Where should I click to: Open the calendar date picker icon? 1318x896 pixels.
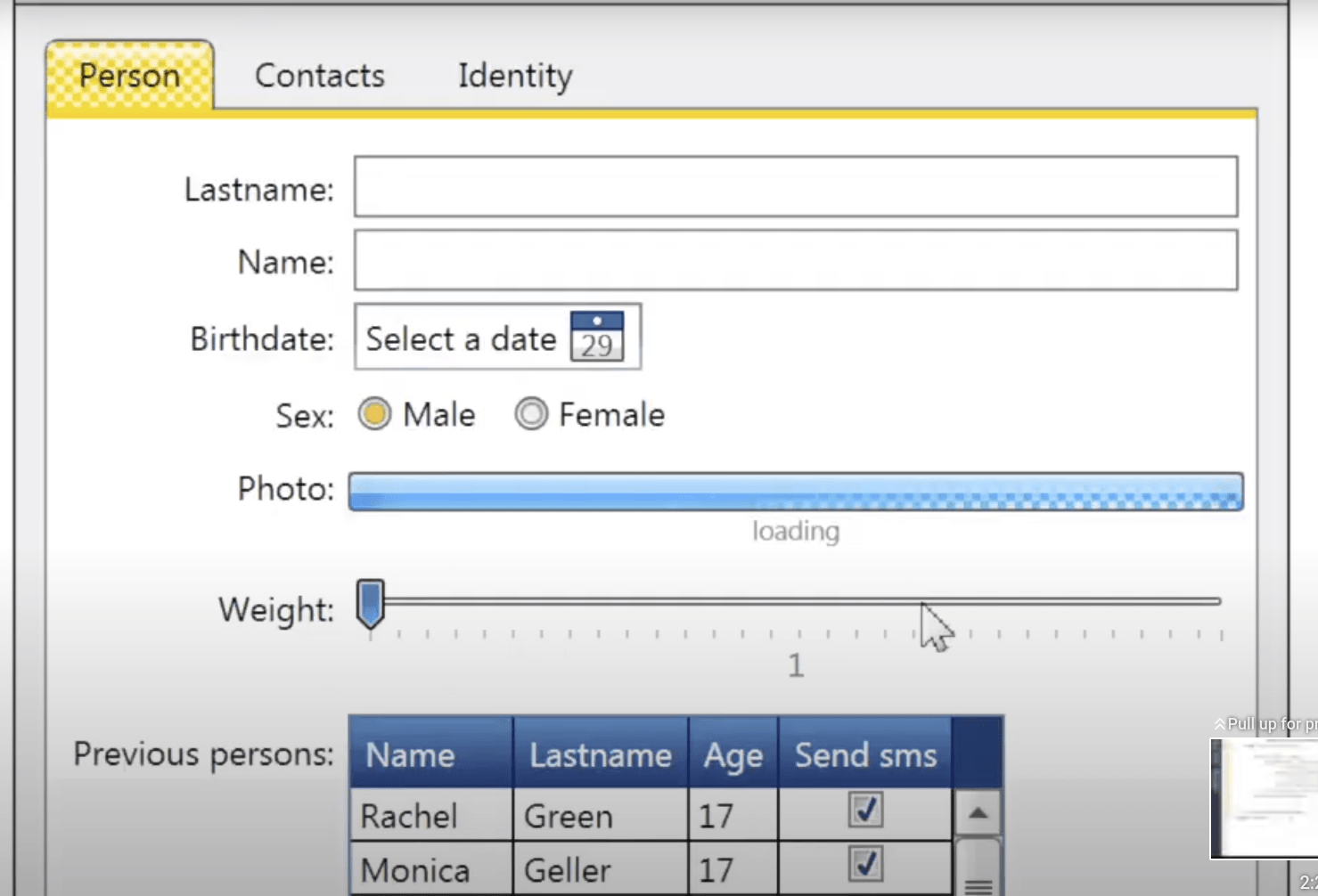click(x=596, y=337)
